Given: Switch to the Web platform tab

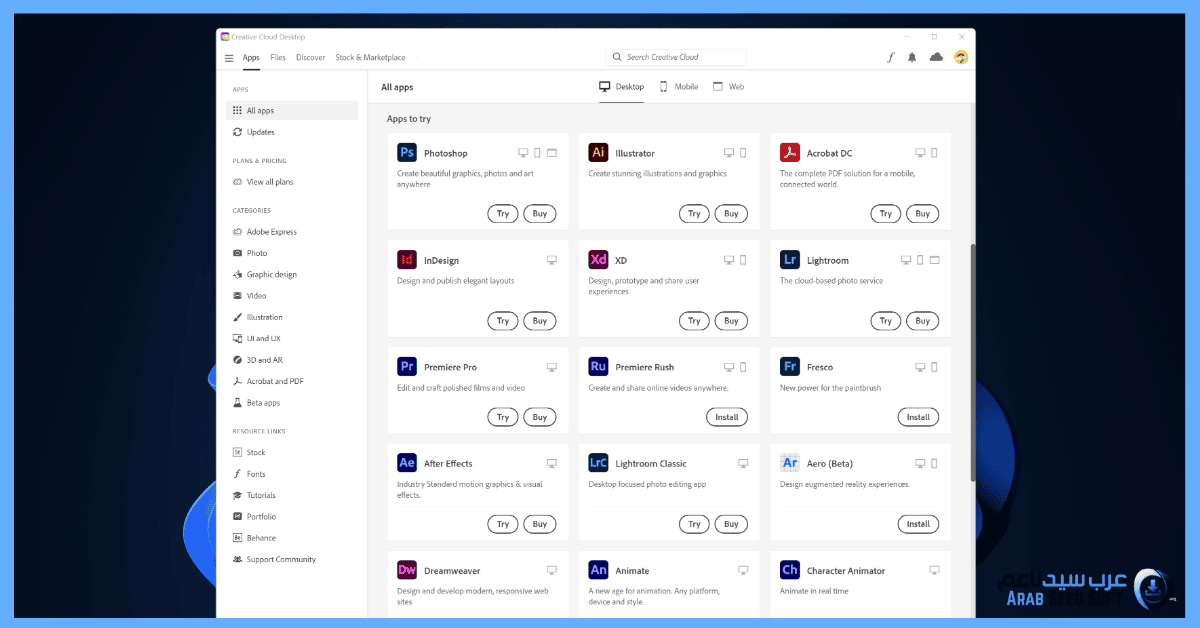Looking at the screenshot, I should (x=729, y=87).
